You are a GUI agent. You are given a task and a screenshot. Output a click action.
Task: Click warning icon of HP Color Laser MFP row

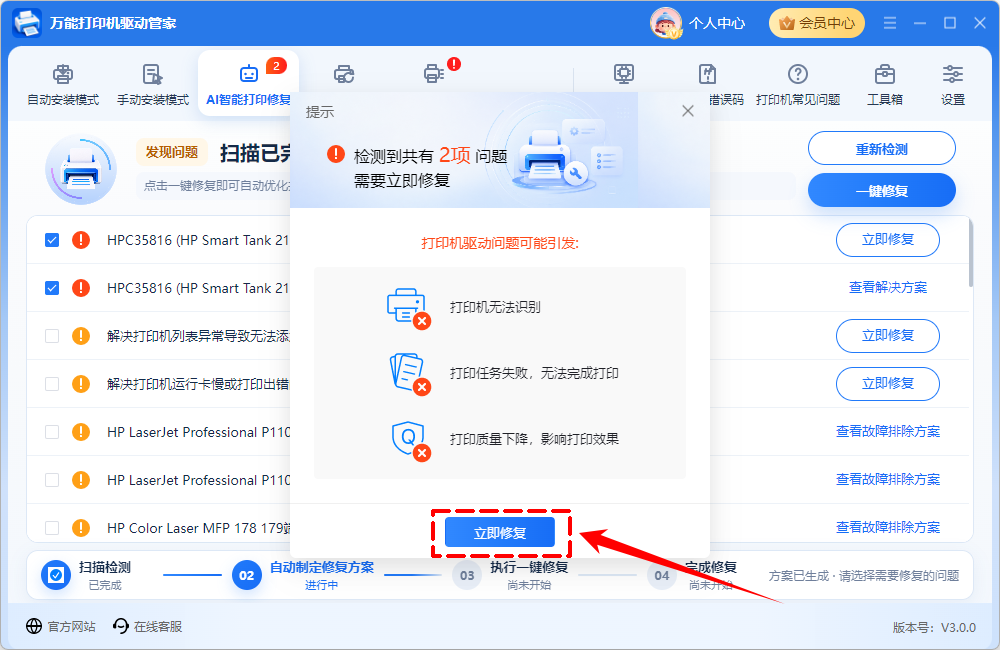pos(81,528)
